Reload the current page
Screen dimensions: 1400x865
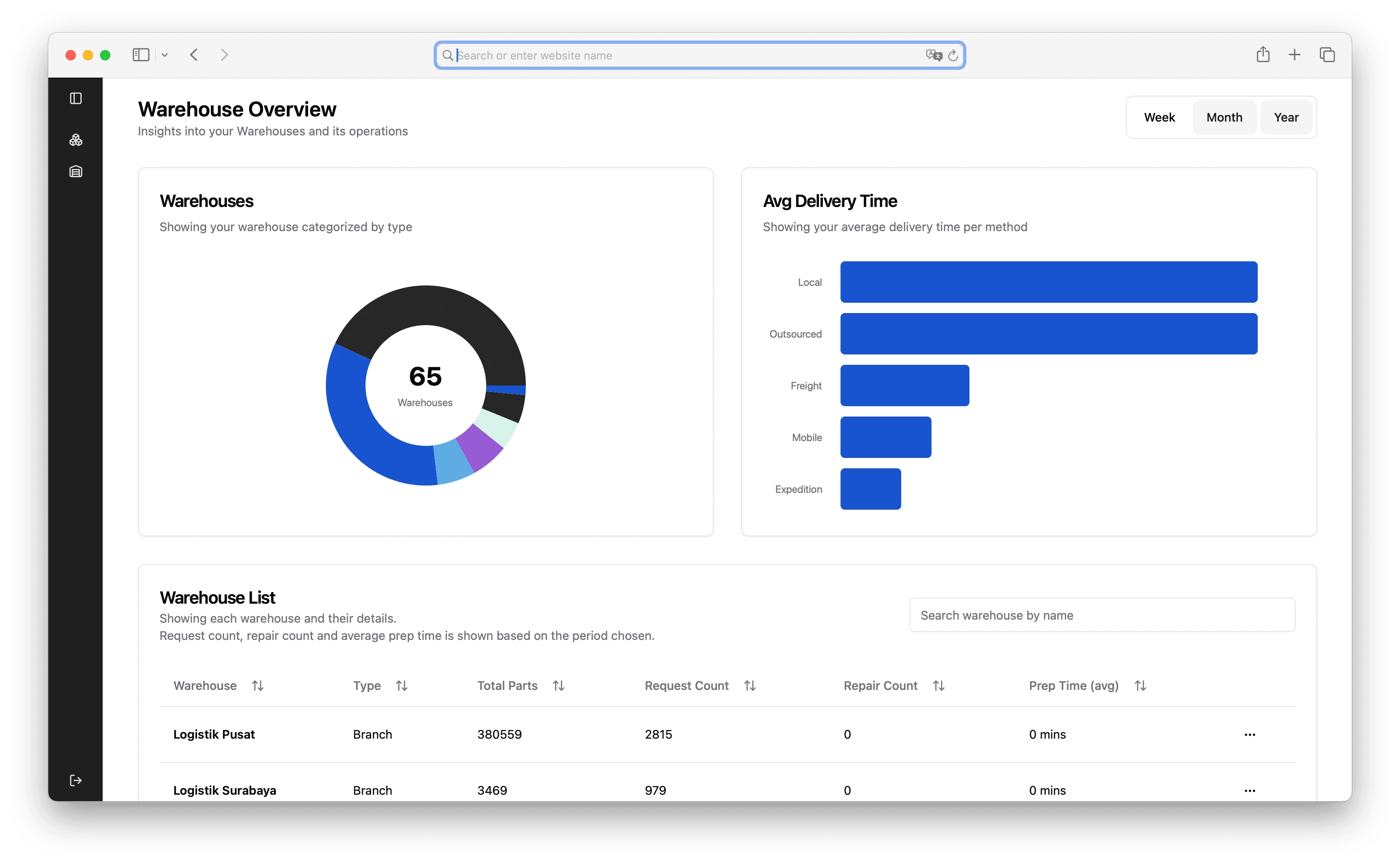953,55
